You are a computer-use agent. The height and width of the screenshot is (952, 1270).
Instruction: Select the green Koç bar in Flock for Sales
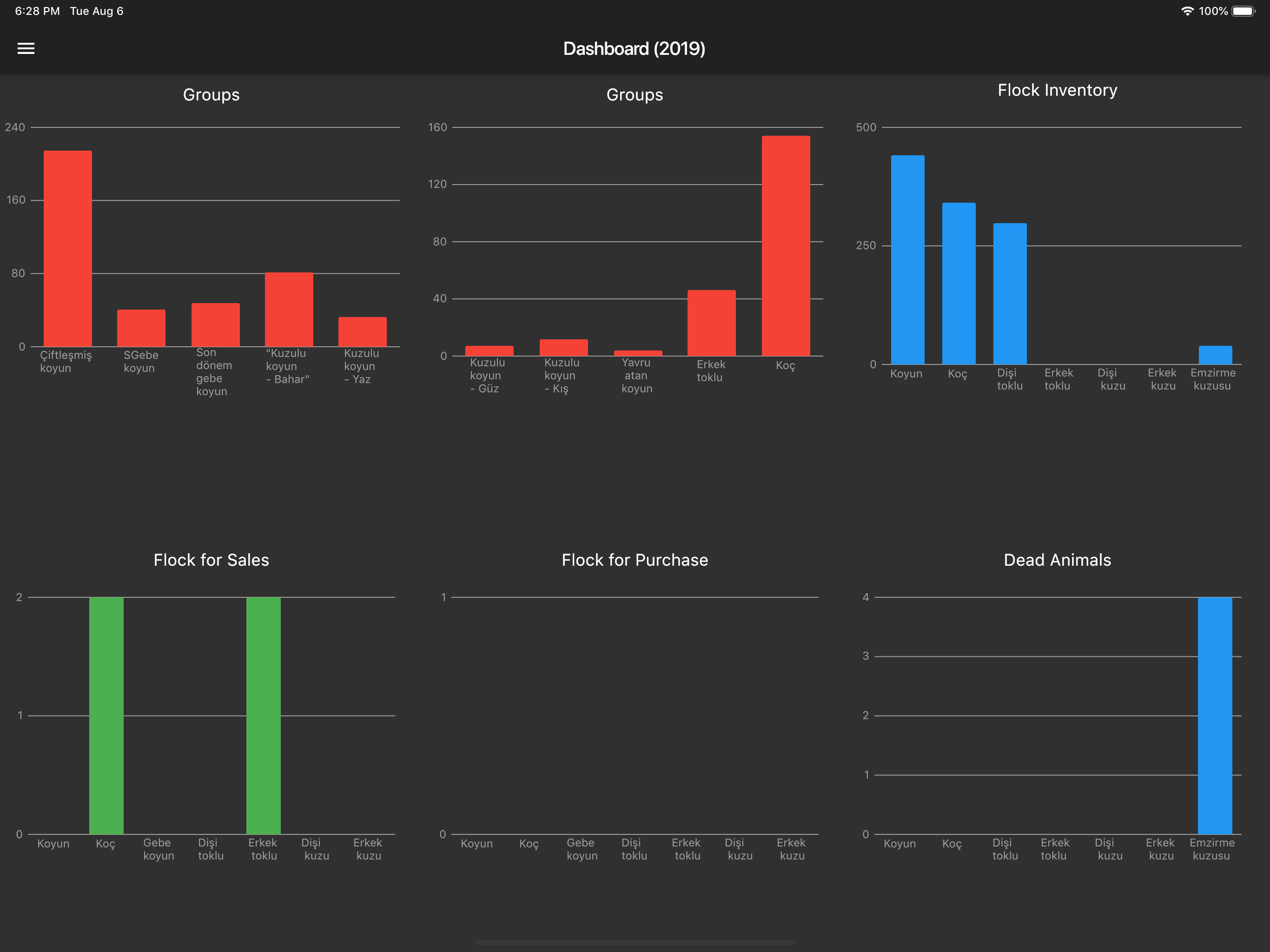pyautogui.click(x=106, y=715)
